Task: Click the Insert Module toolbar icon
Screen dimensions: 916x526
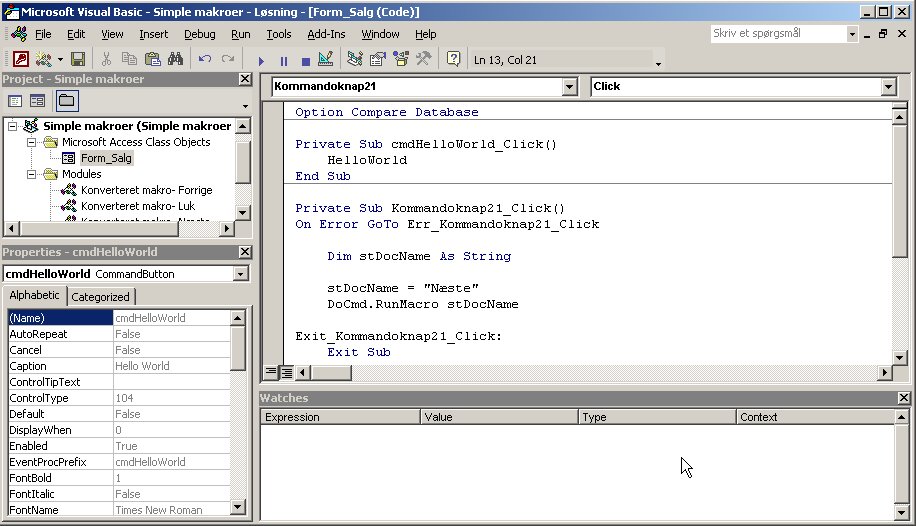Action: pos(43,59)
